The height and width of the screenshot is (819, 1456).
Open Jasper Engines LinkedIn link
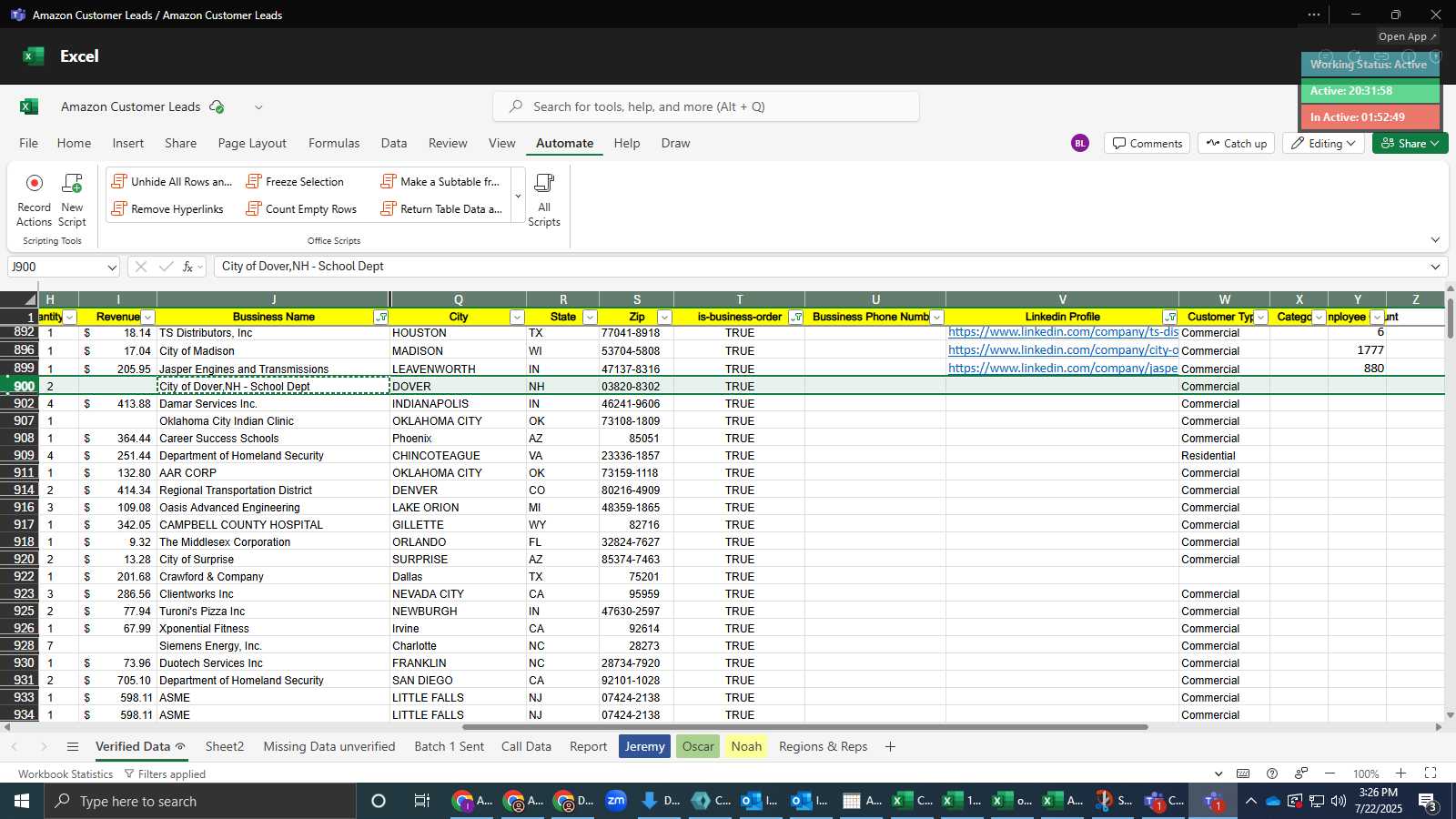[x=1063, y=369]
